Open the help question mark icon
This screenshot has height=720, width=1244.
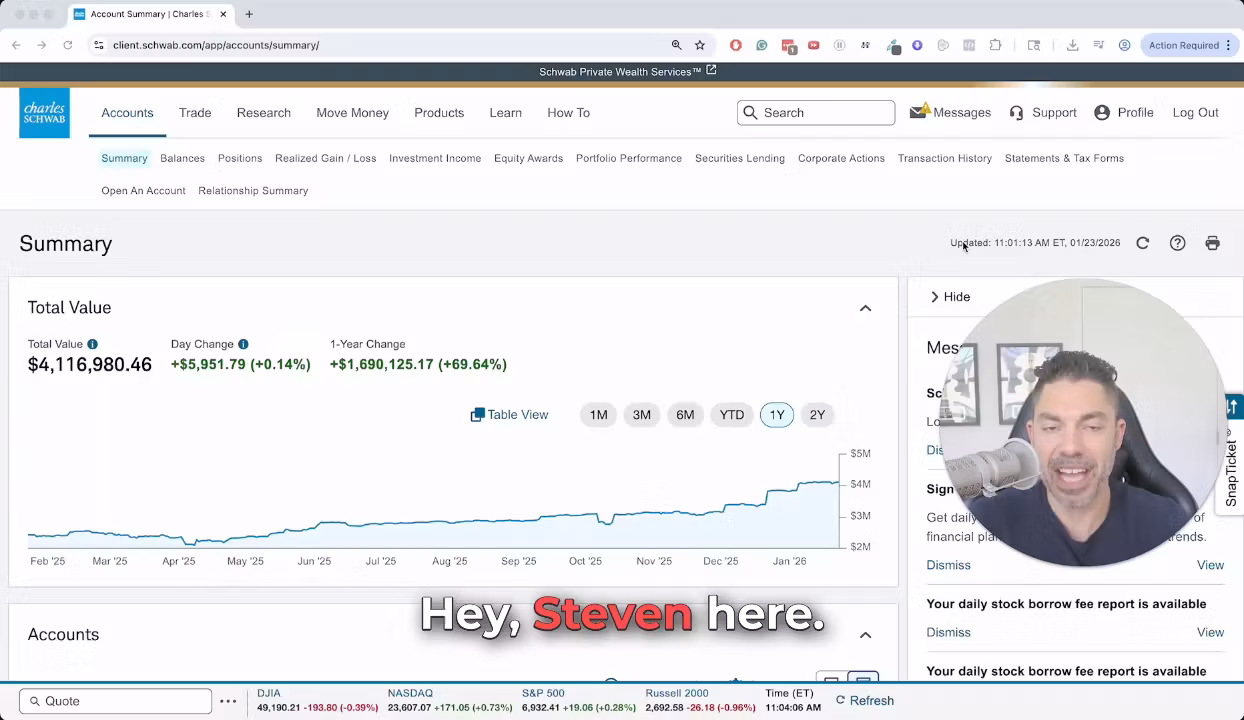pos(1177,243)
